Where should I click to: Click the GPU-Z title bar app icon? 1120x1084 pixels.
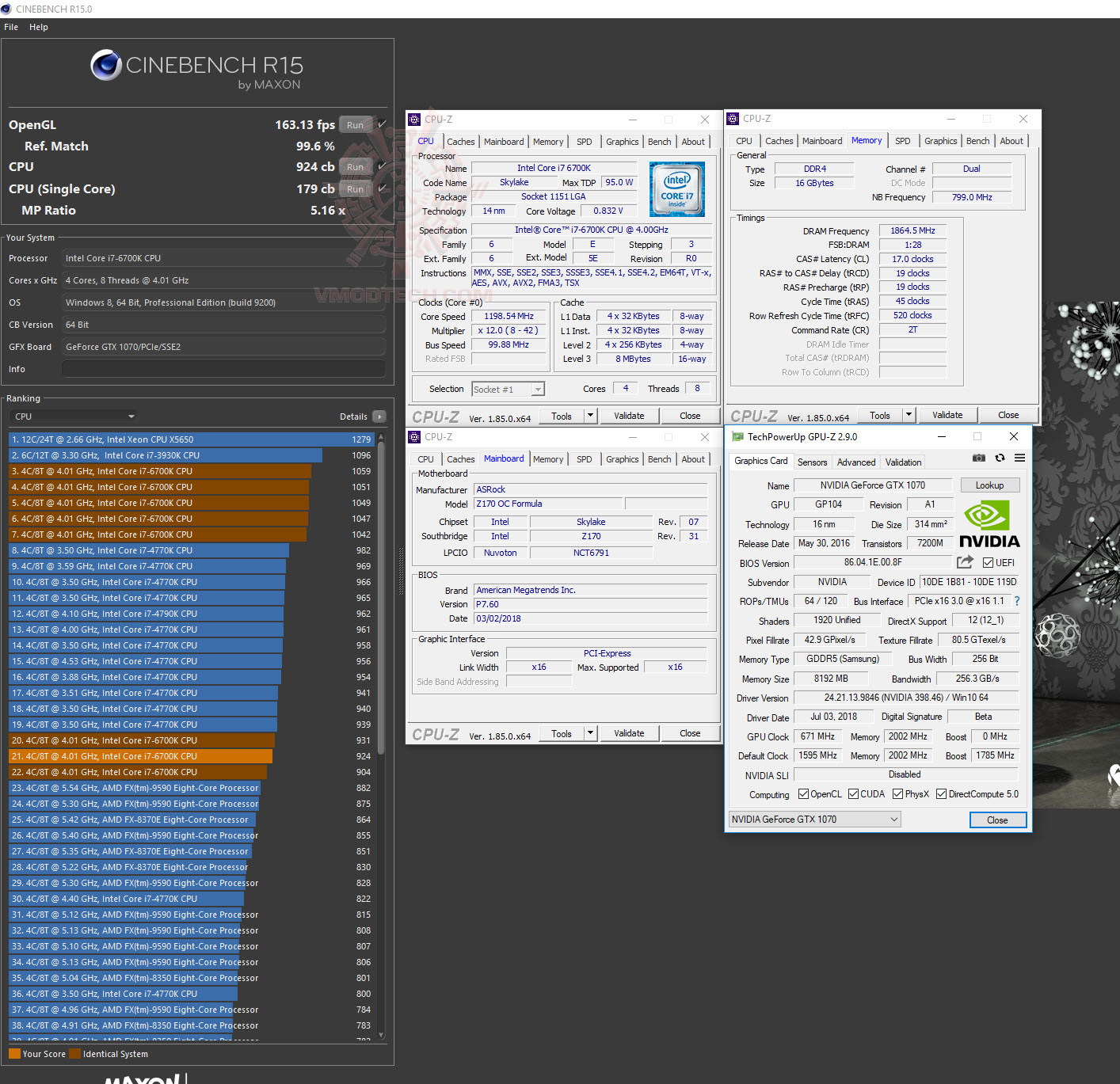(x=737, y=436)
